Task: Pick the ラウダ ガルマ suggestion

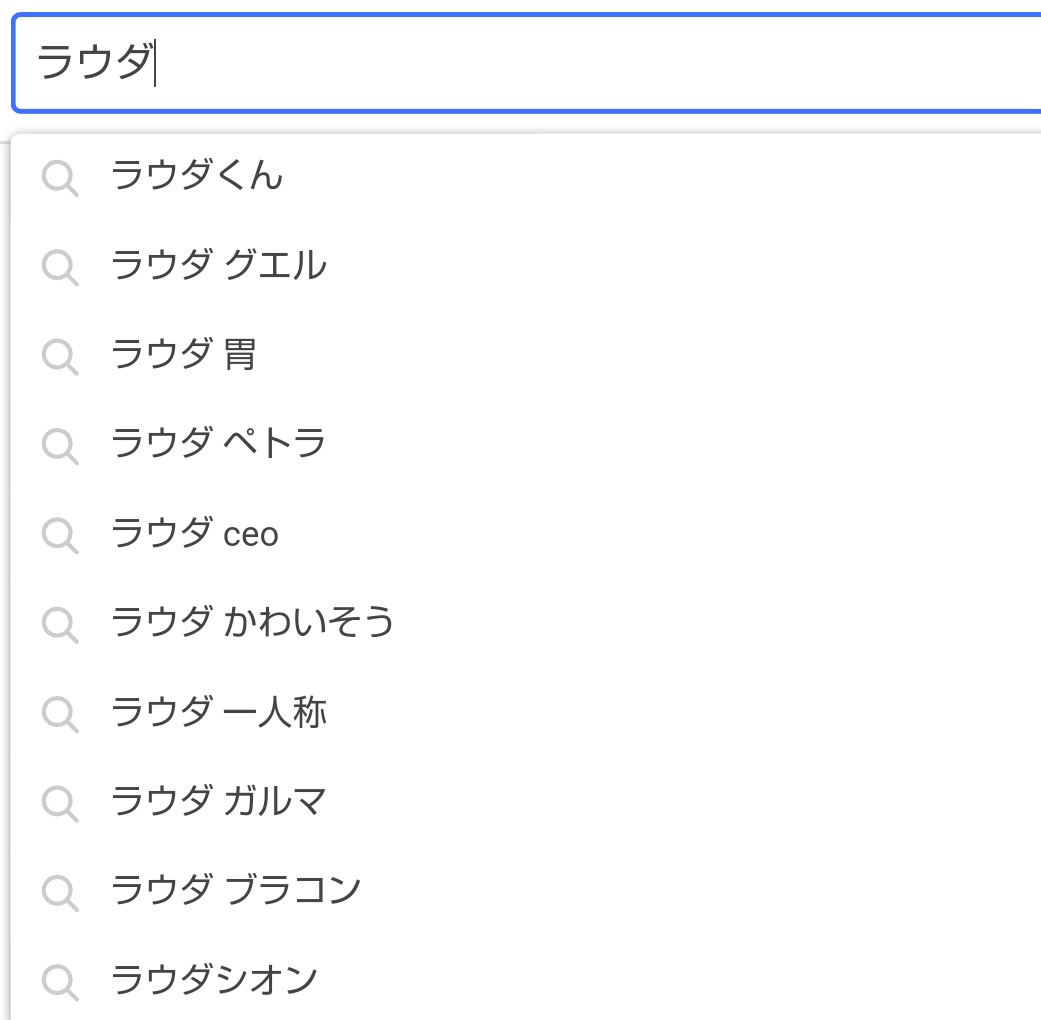Action: coord(526,801)
